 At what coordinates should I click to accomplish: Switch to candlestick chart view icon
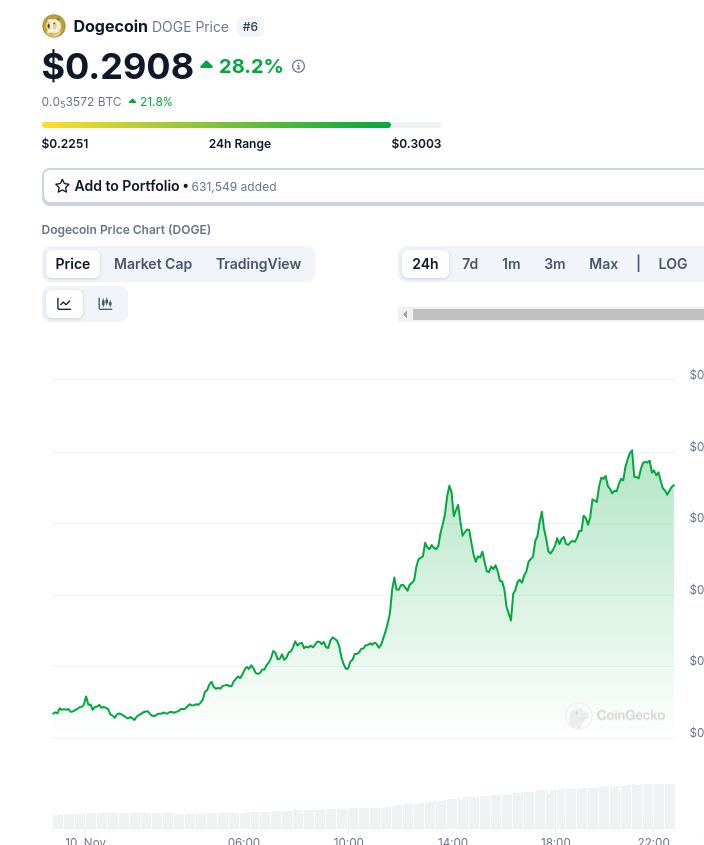click(x=105, y=304)
